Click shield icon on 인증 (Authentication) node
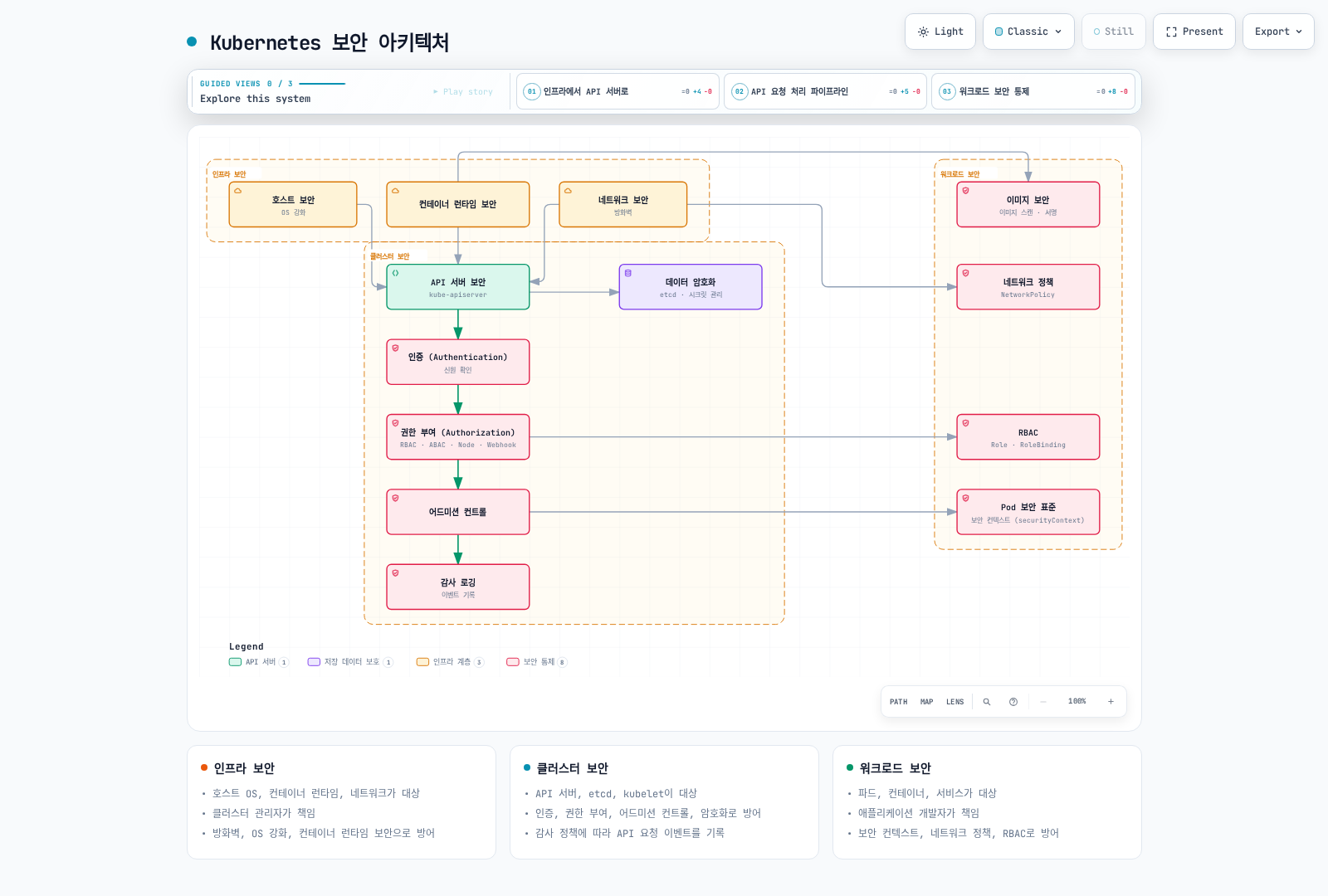Screen dimensions: 1328x896 (x=395, y=348)
